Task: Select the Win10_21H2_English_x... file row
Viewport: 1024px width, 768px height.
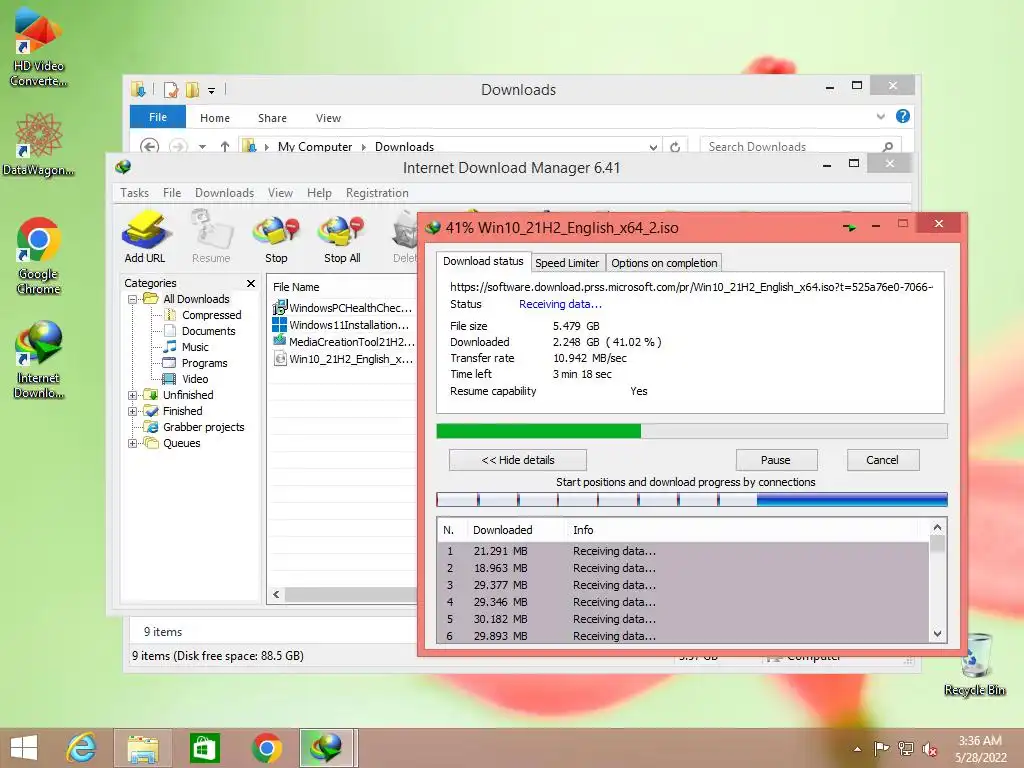Action: click(344, 359)
